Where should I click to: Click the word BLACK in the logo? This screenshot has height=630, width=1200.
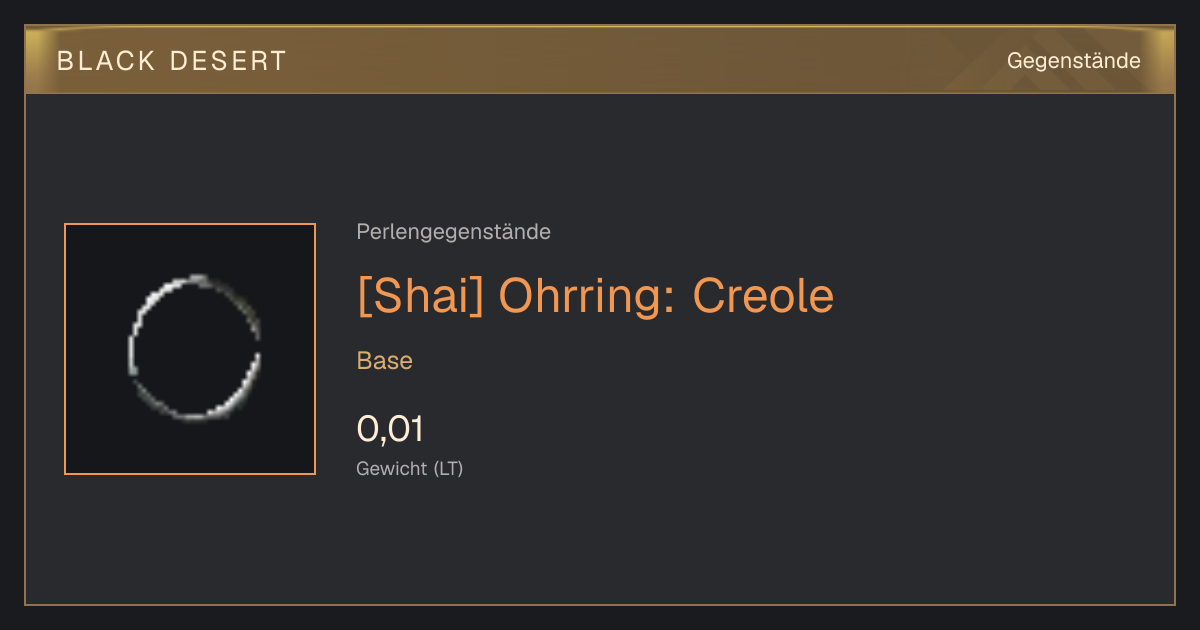click(106, 61)
